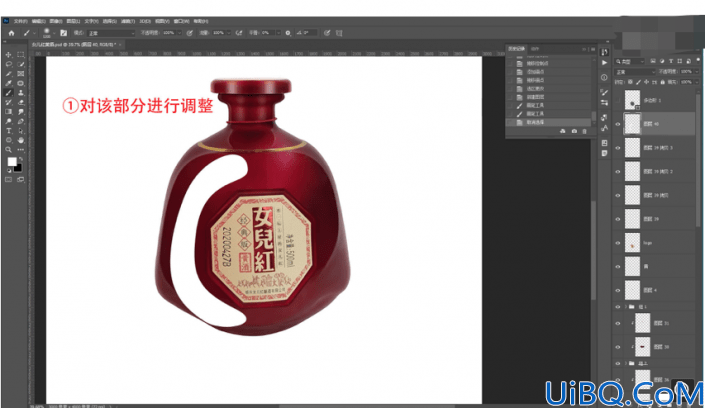Enable pressure for opacity icon

(x=190, y=33)
